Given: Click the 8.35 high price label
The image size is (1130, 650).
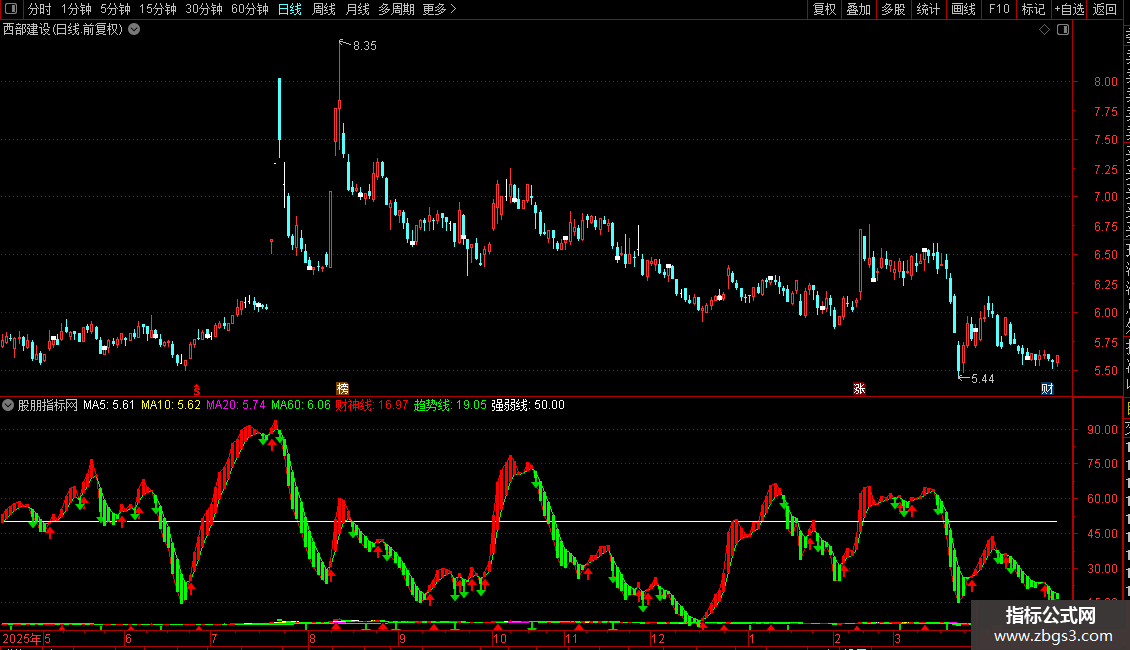Looking at the screenshot, I should point(365,46).
